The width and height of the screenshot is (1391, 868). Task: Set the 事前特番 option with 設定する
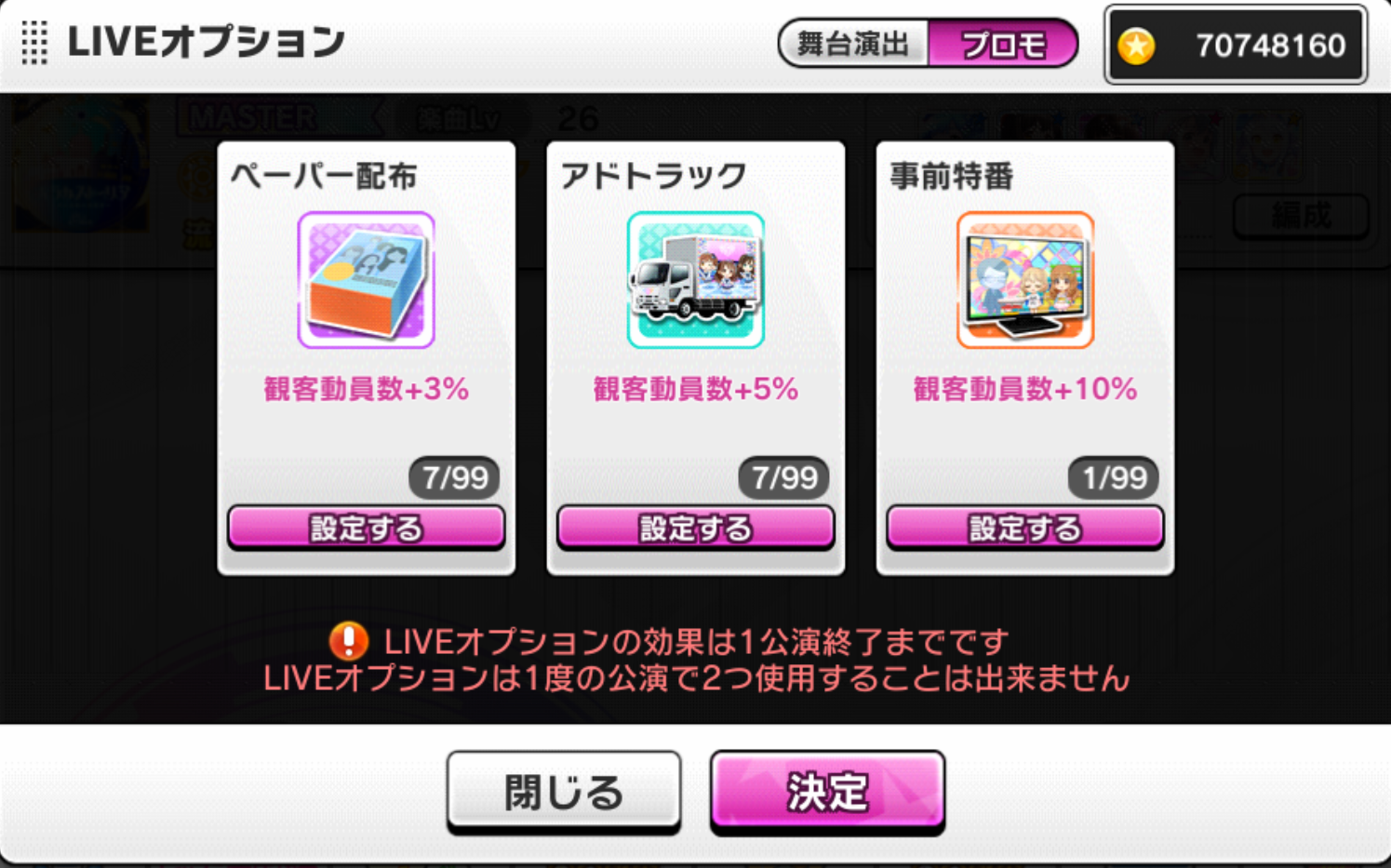(1025, 528)
